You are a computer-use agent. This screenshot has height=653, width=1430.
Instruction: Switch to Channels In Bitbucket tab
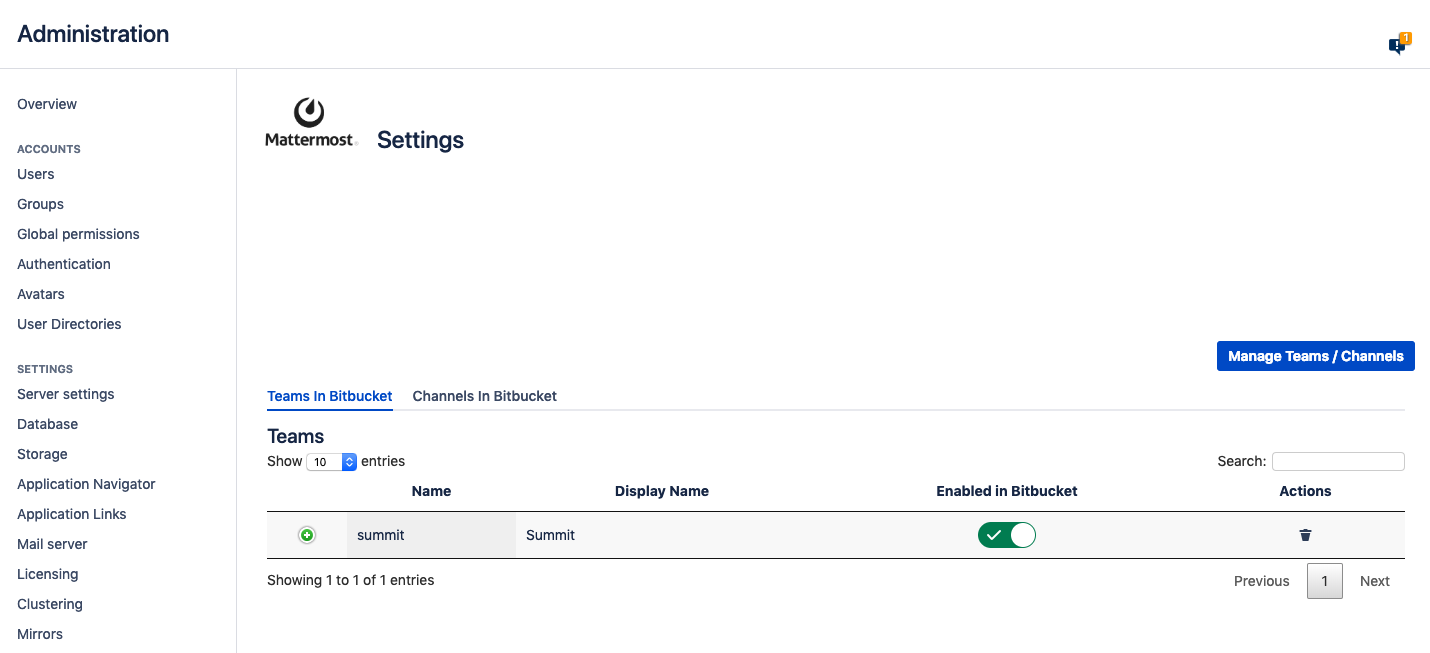[x=484, y=396]
